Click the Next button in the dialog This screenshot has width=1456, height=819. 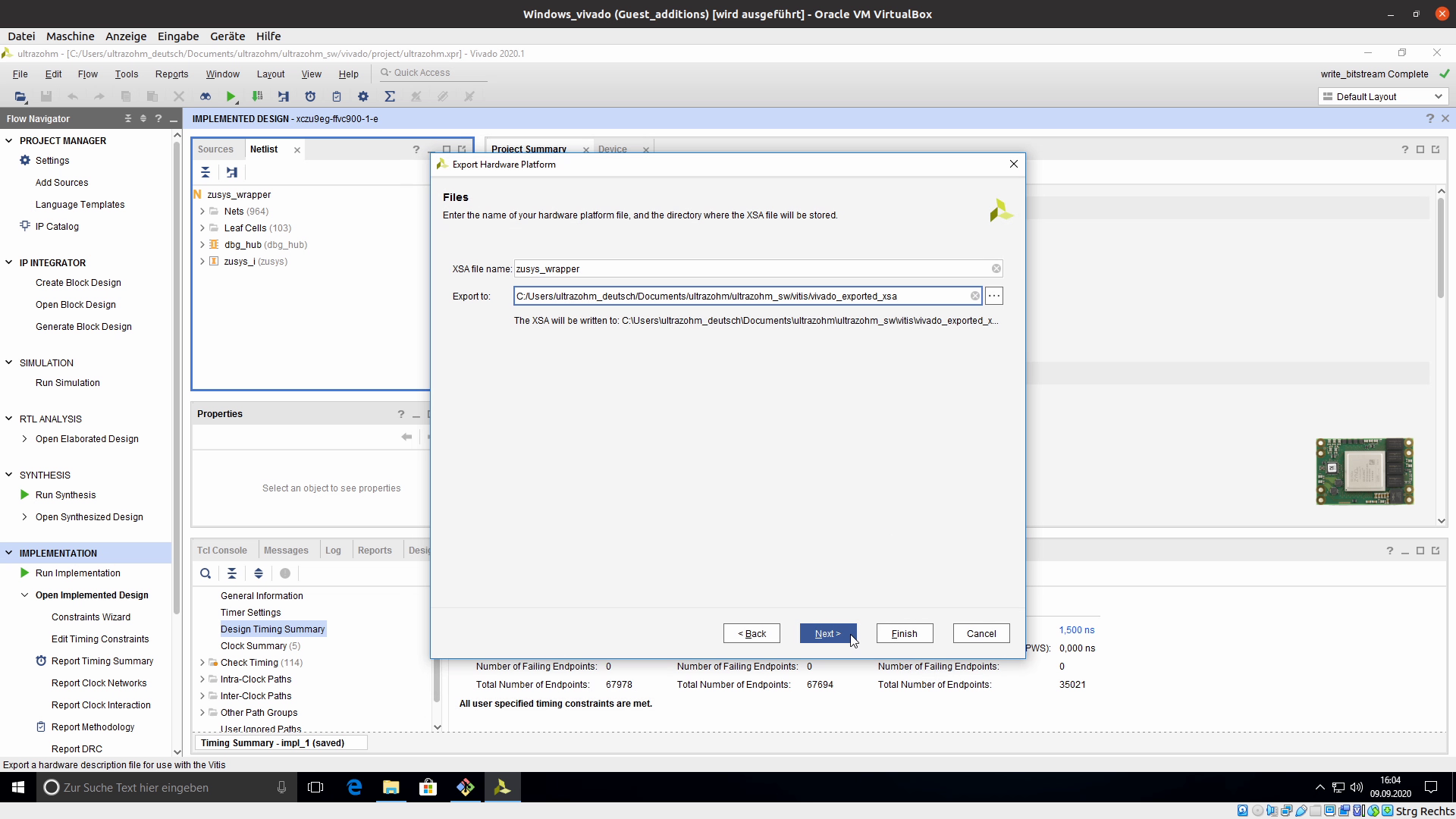(827, 633)
